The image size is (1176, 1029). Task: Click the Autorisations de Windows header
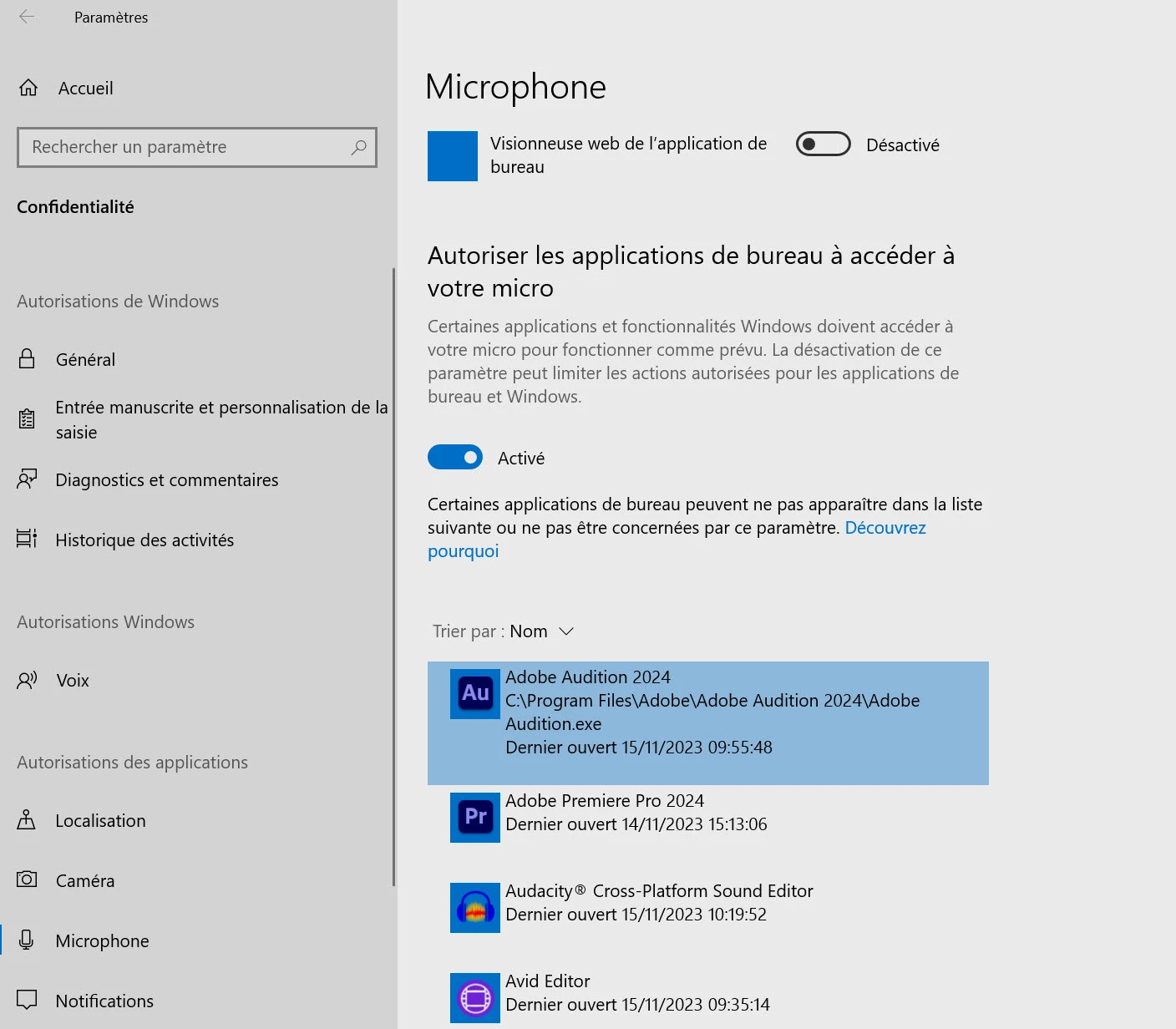coord(118,301)
